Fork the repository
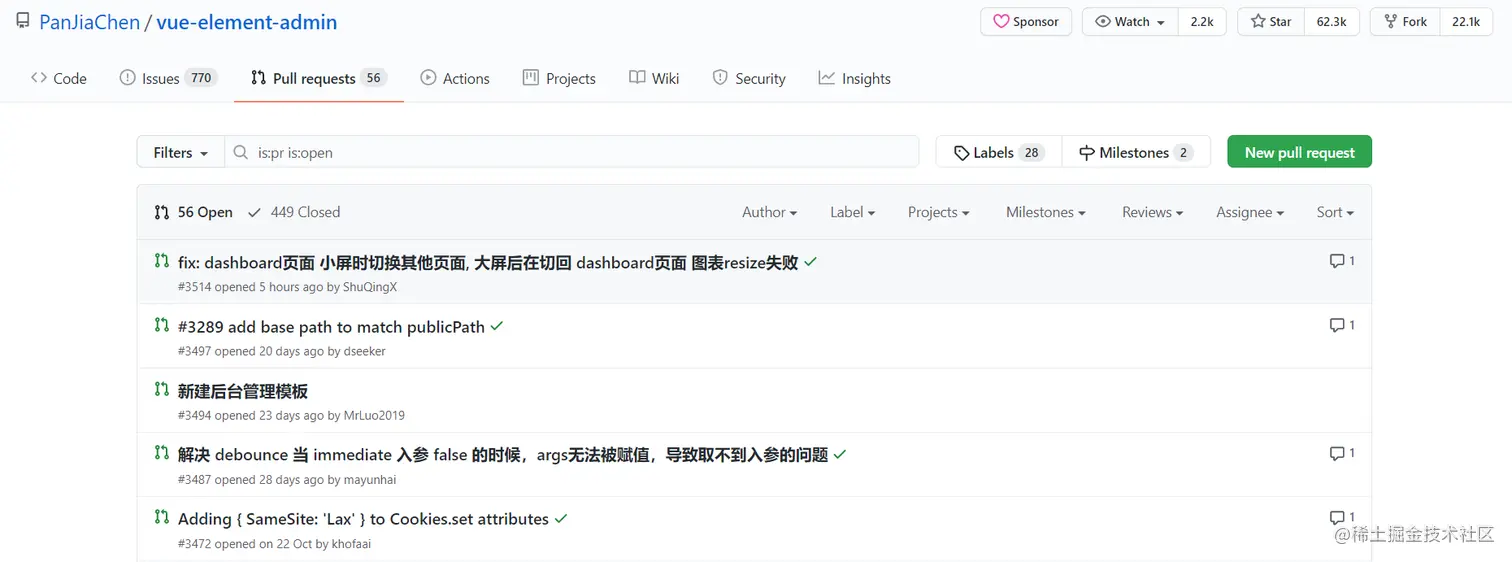 pyautogui.click(x=1404, y=22)
